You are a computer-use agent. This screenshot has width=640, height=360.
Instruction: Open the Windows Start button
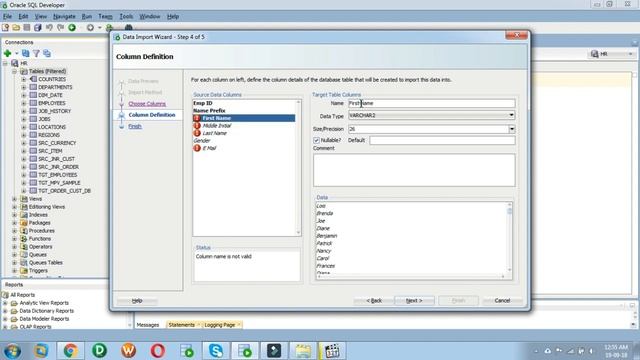coord(12,351)
